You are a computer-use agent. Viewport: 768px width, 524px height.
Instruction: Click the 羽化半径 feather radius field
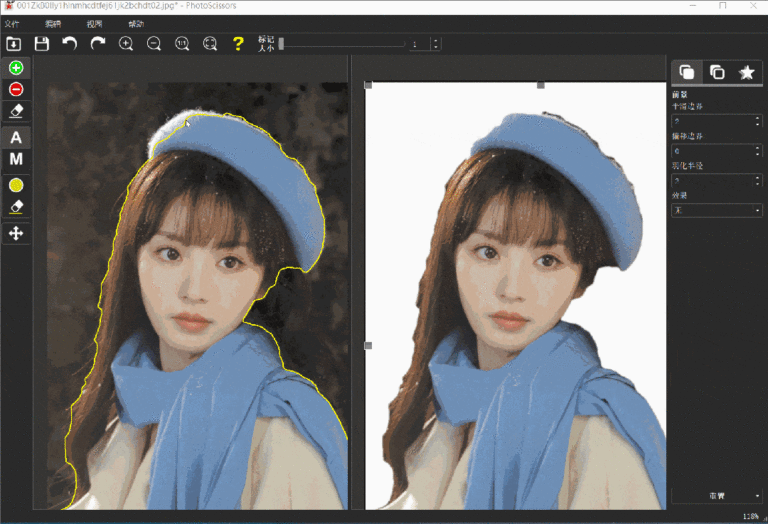point(712,180)
